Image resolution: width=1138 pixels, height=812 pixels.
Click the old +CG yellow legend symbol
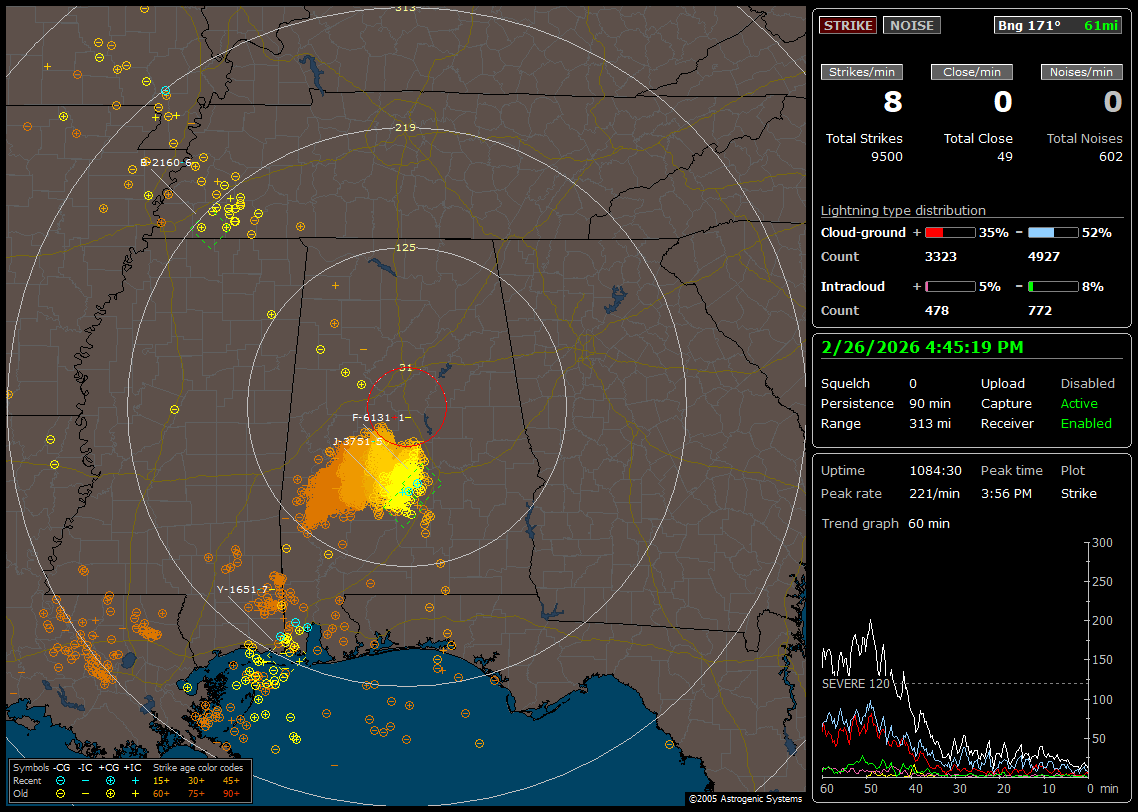[x=109, y=793]
